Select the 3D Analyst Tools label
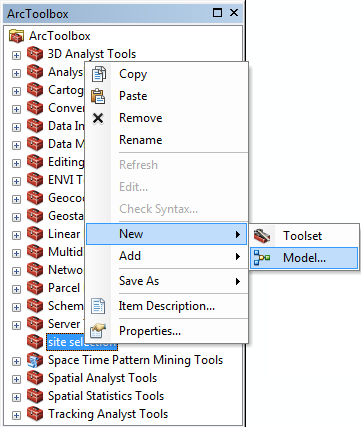The image size is (361, 427). point(92,54)
